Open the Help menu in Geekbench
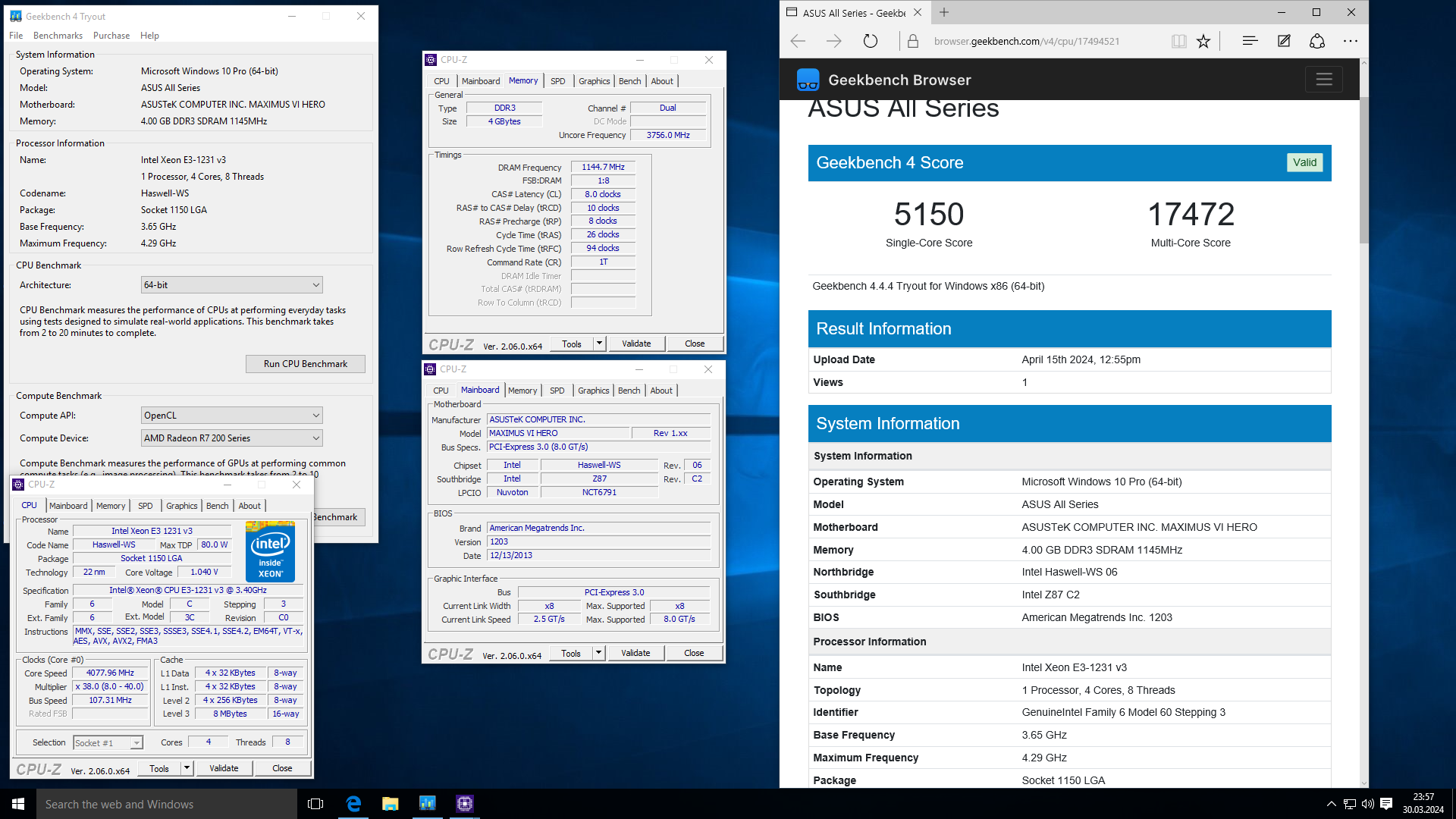 click(149, 36)
